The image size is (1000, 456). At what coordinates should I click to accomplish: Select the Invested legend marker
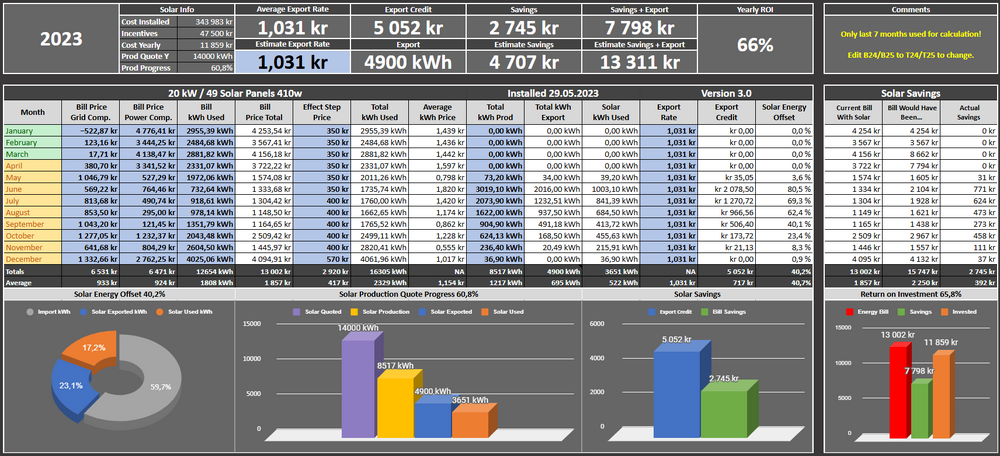(944, 312)
